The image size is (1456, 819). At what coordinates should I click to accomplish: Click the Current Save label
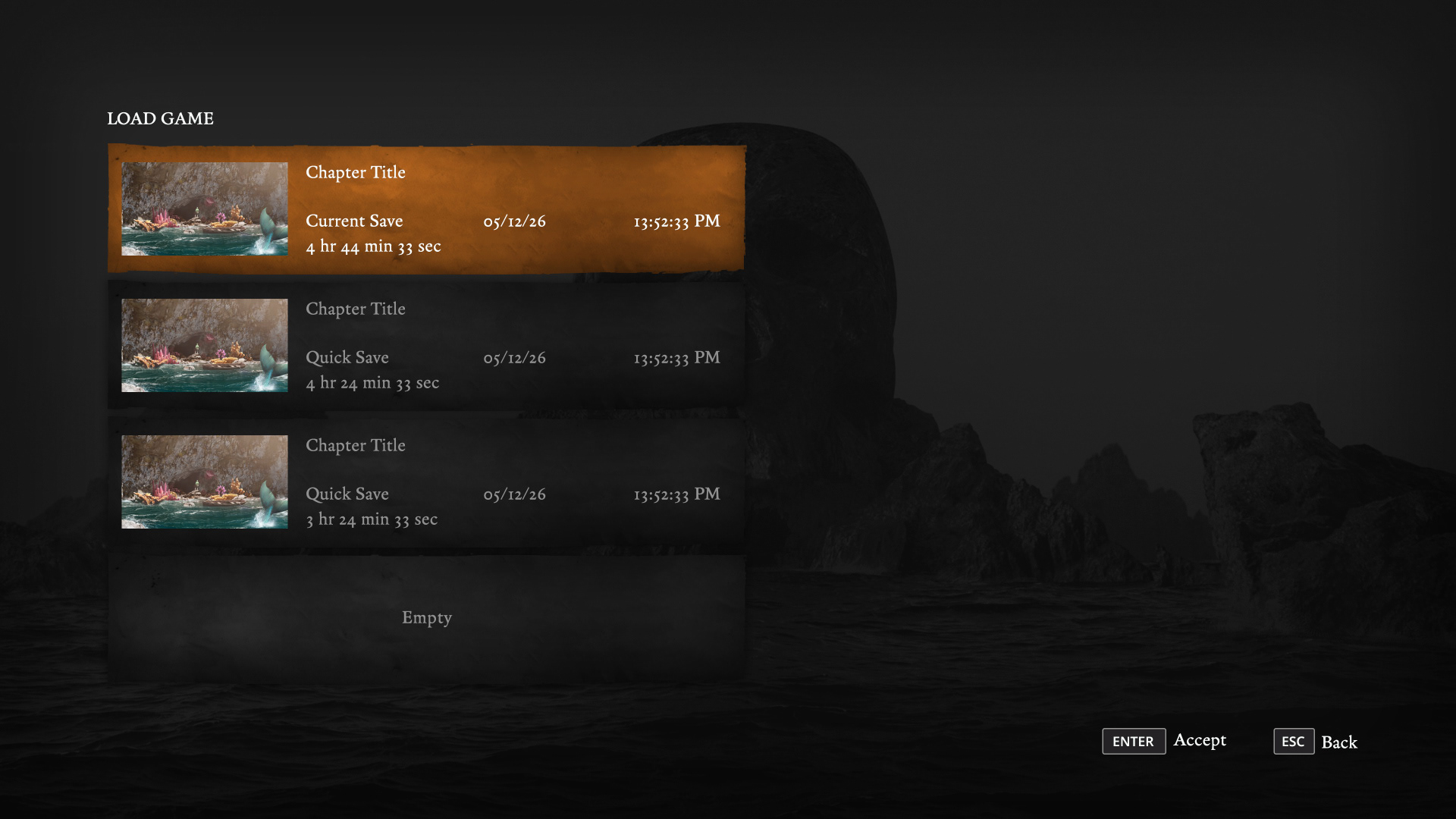pos(354,221)
